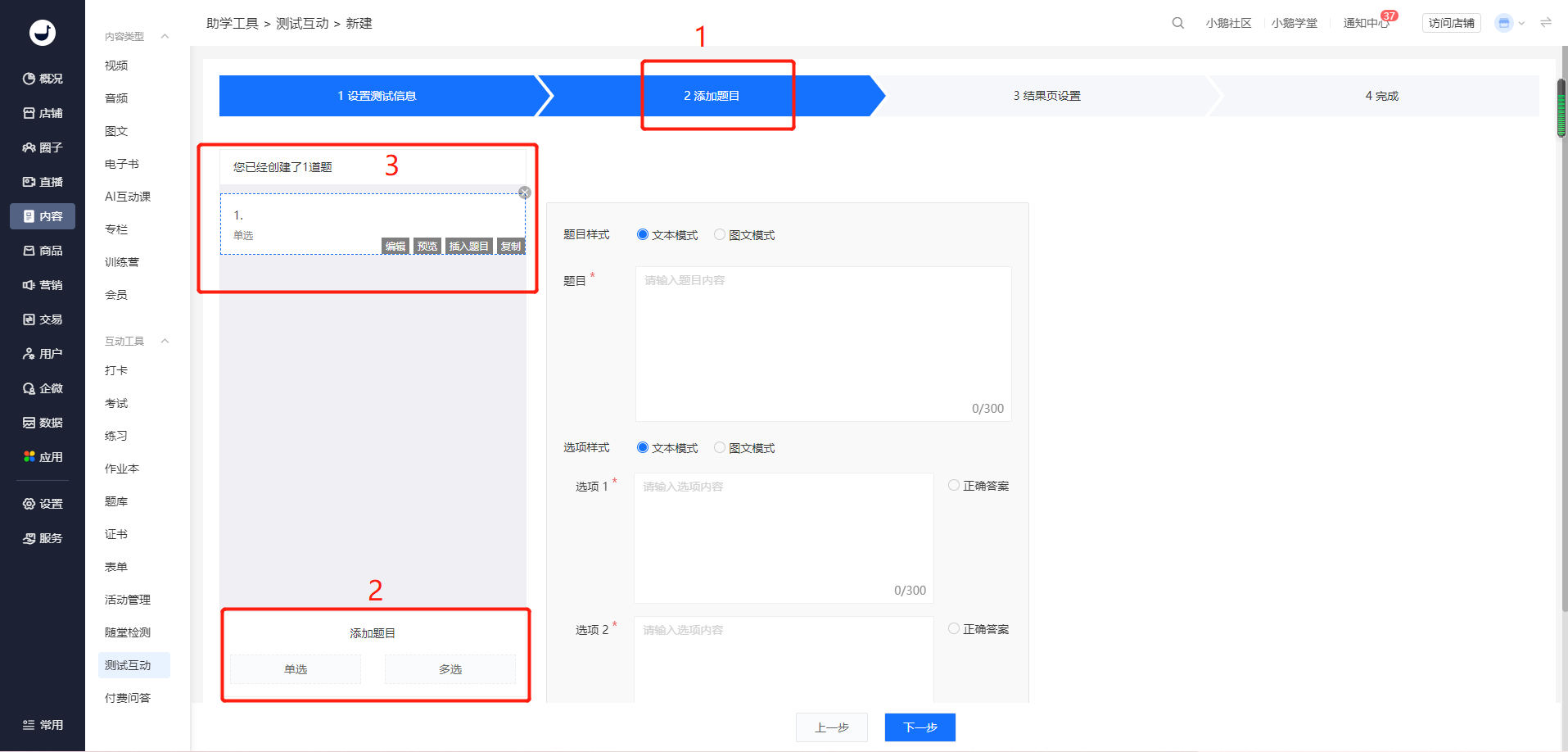
Task: Click the search magnifier icon
Action: pos(1177,23)
